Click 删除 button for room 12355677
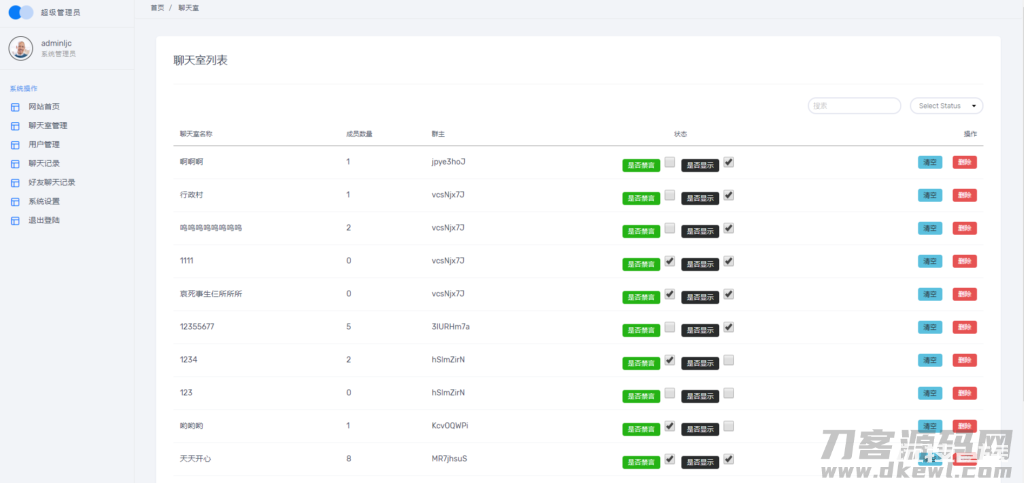The width and height of the screenshot is (1024, 483). click(964, 327)
